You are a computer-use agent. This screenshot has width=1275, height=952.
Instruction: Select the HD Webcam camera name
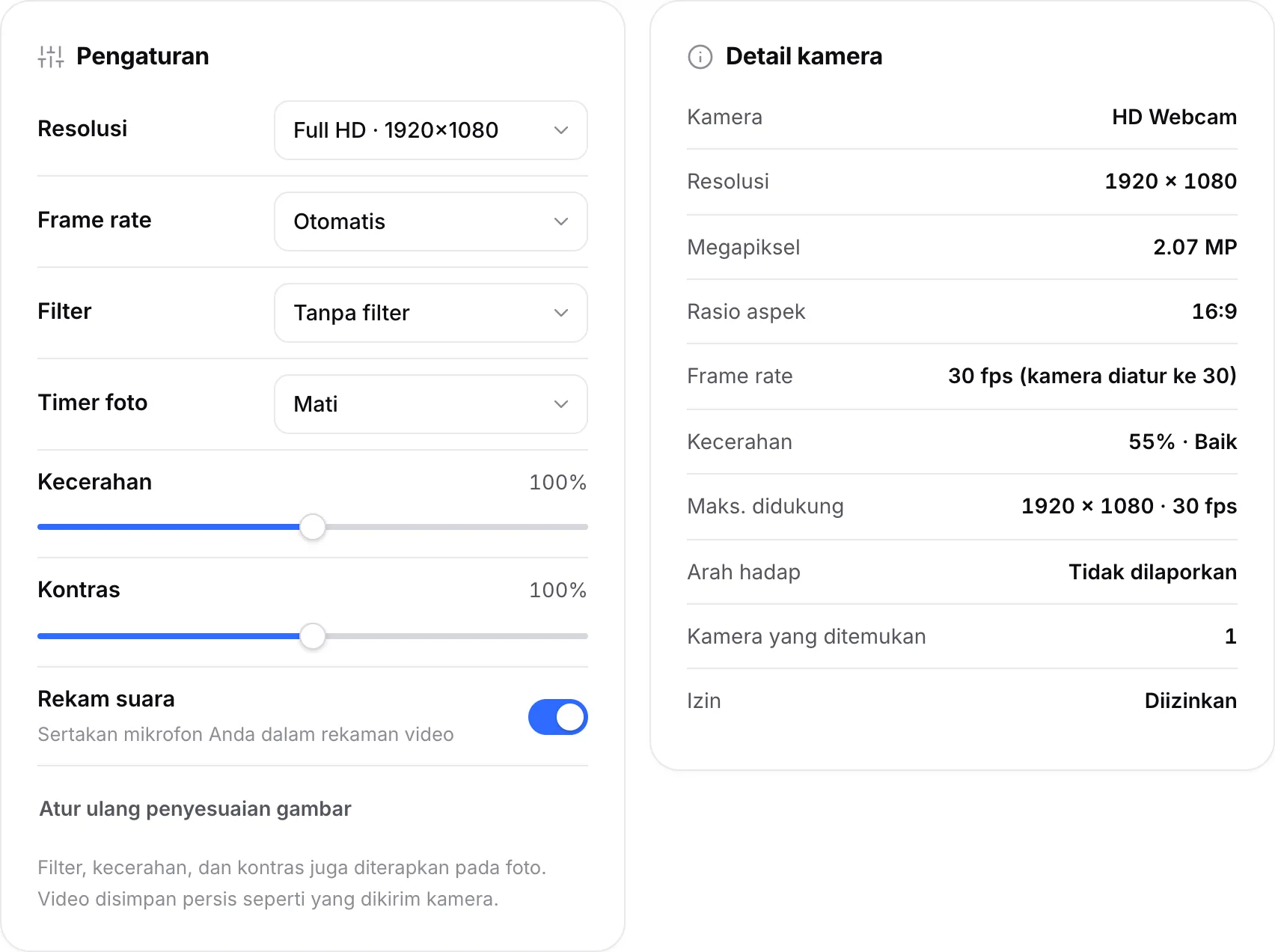coord(1174,118)
